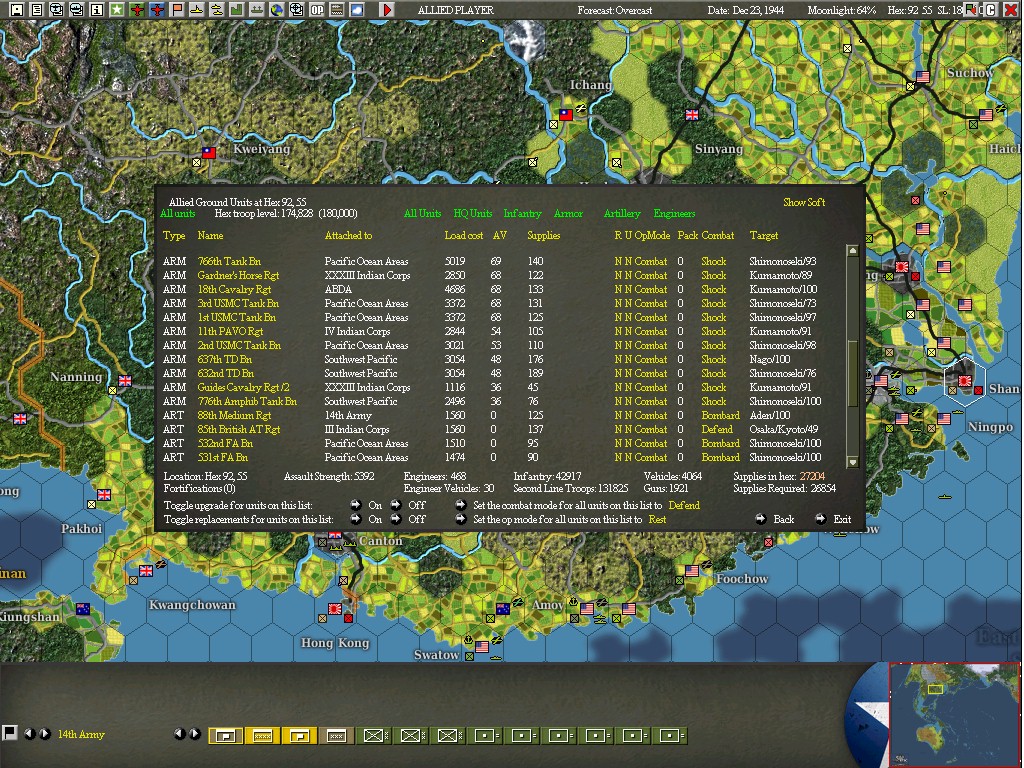Change the list combat mode value Defend
The image size is (1024, 768).
[684, 505]
